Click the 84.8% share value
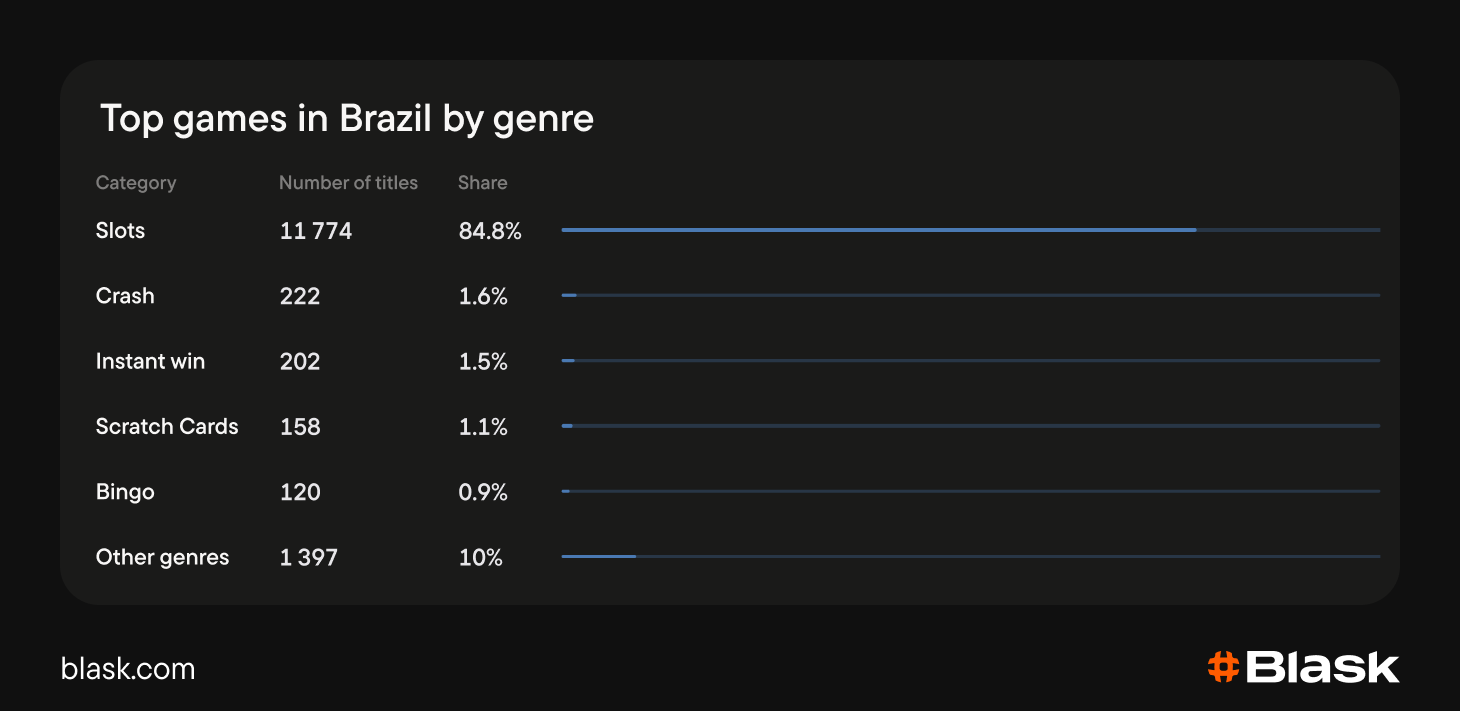The width and height of the screenshot is (1460, 711). [490, 231]
